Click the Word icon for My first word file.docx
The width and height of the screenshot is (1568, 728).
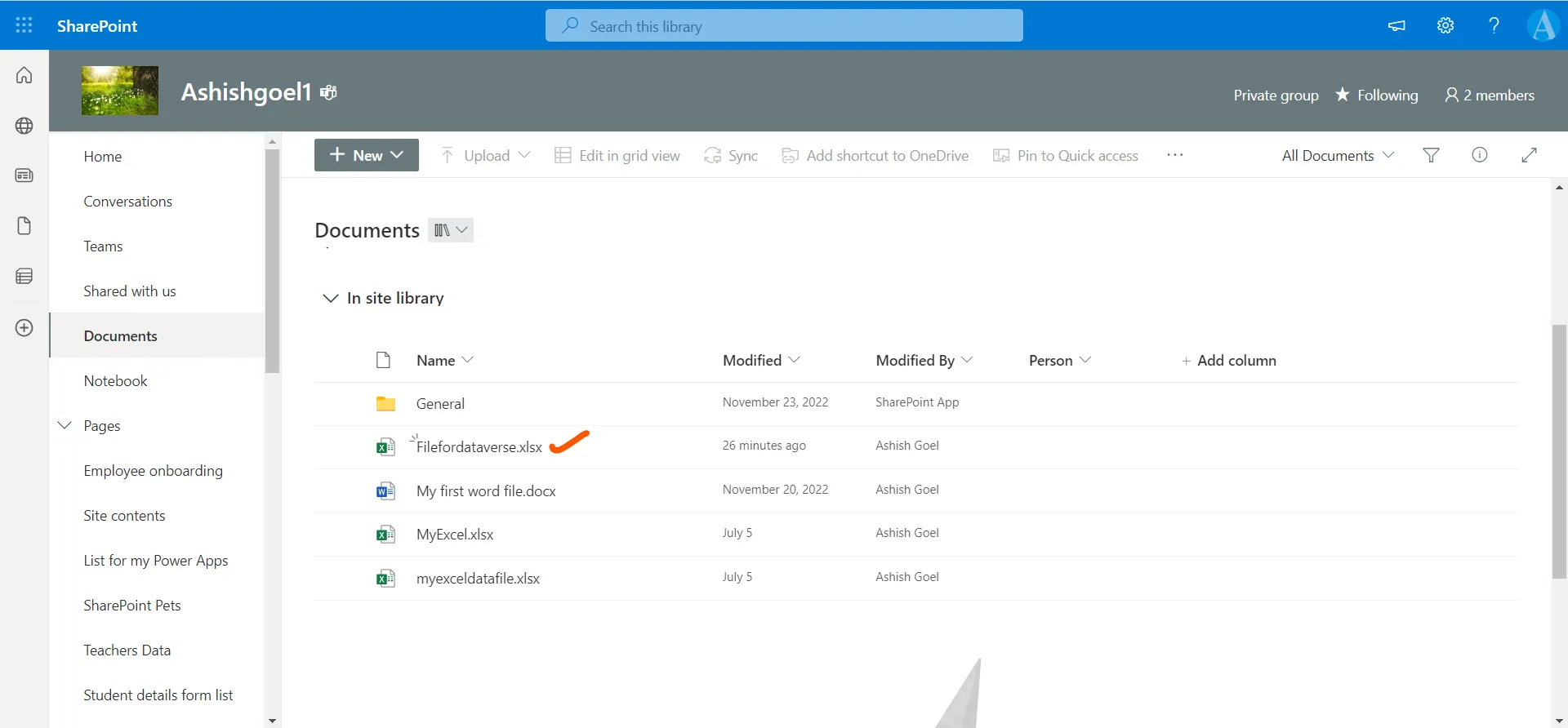tap(385, 491)
